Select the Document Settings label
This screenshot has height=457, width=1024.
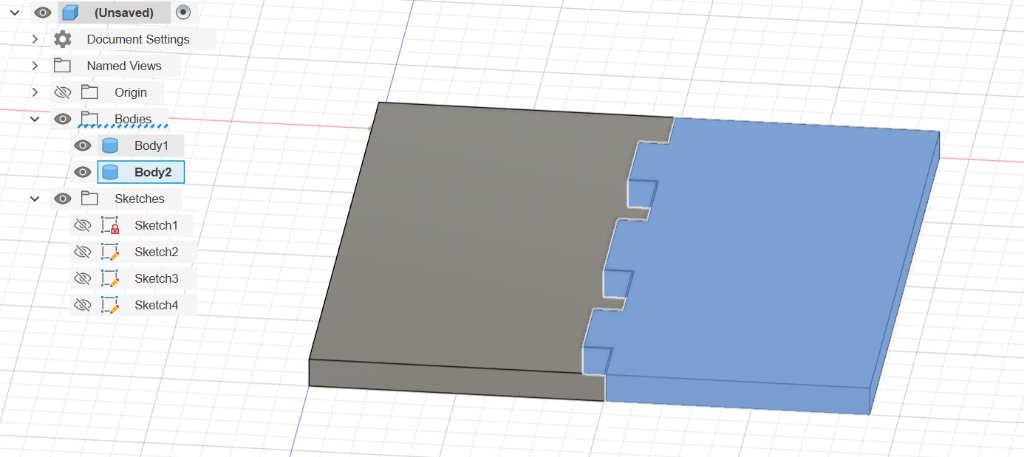(138, 39)
